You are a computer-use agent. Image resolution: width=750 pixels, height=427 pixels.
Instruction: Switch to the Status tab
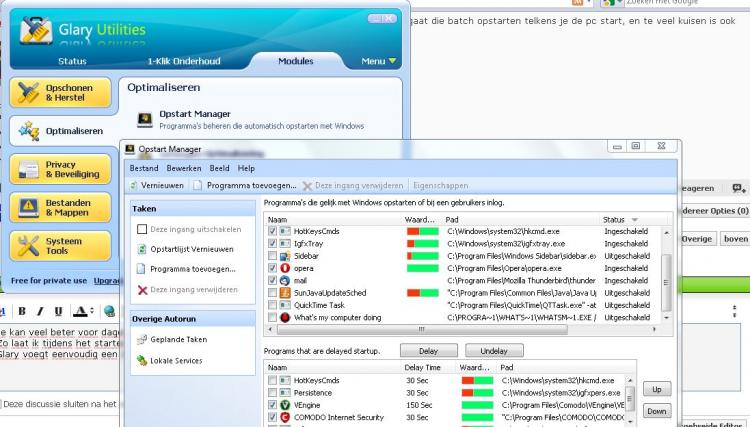[72, 61]
